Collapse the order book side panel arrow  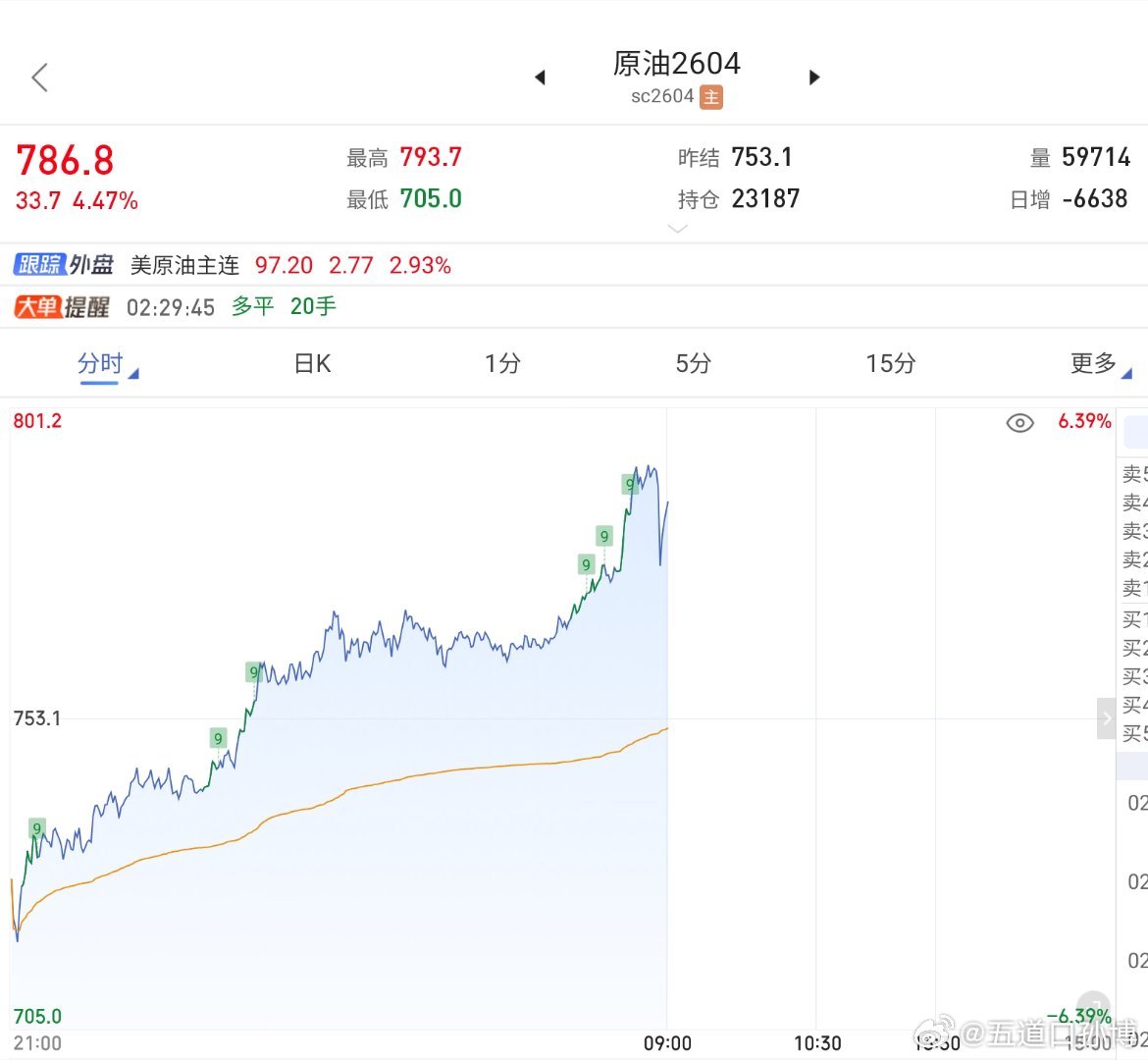coord(1106,718)
